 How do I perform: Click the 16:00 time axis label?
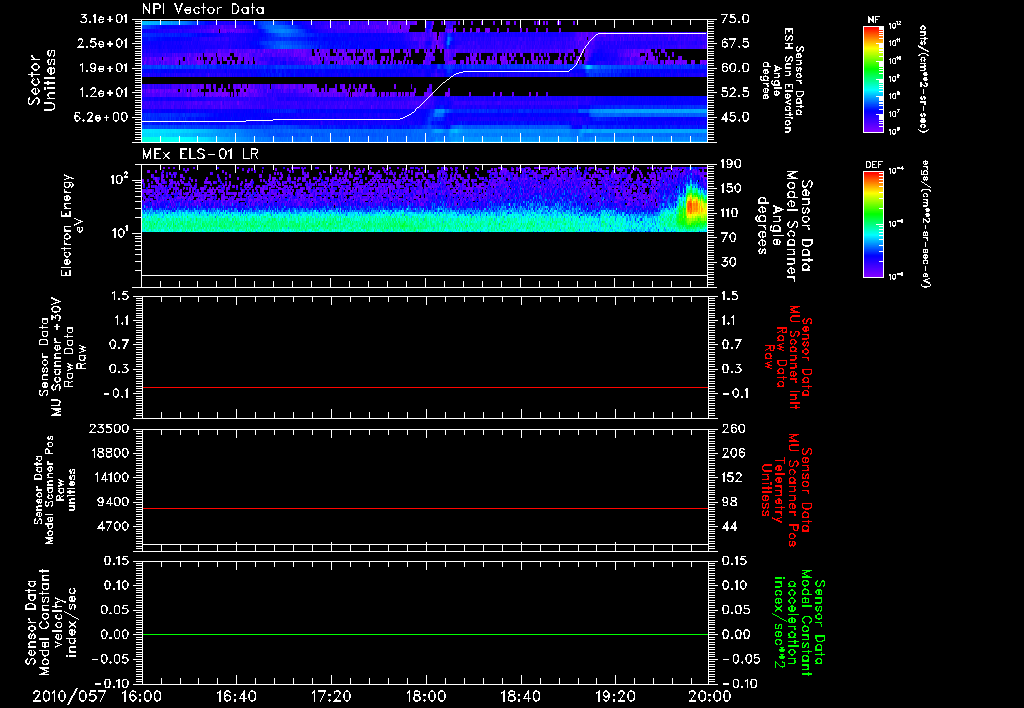point(141,696)
